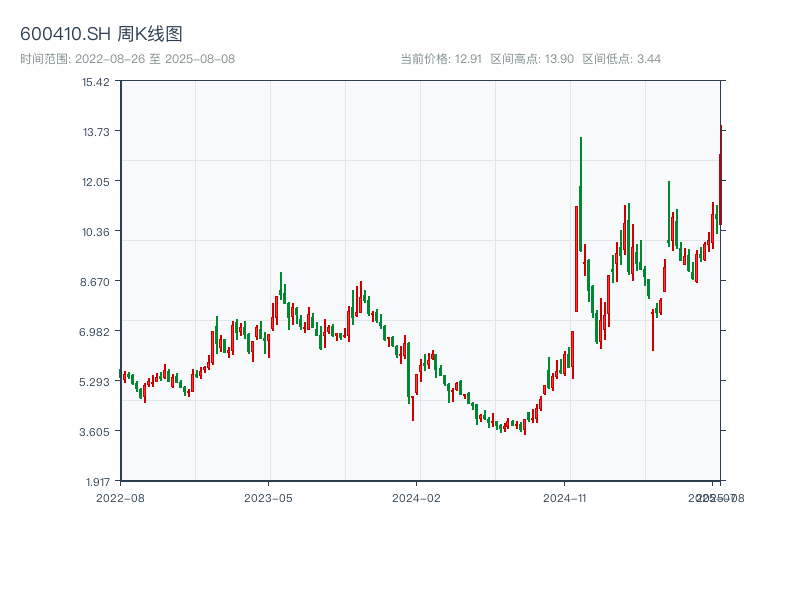Viewport: 800px width, 600px height.
Task: Click the range high label 区间高点: 13.90
Action: (x=532, y=59)
